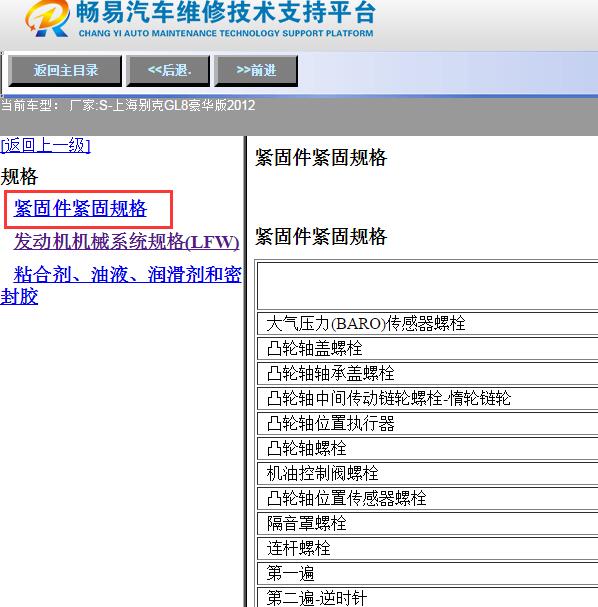Viewport: 598px width, 607px height.
Task: Select row 第一遍
Action: point(427,573)
